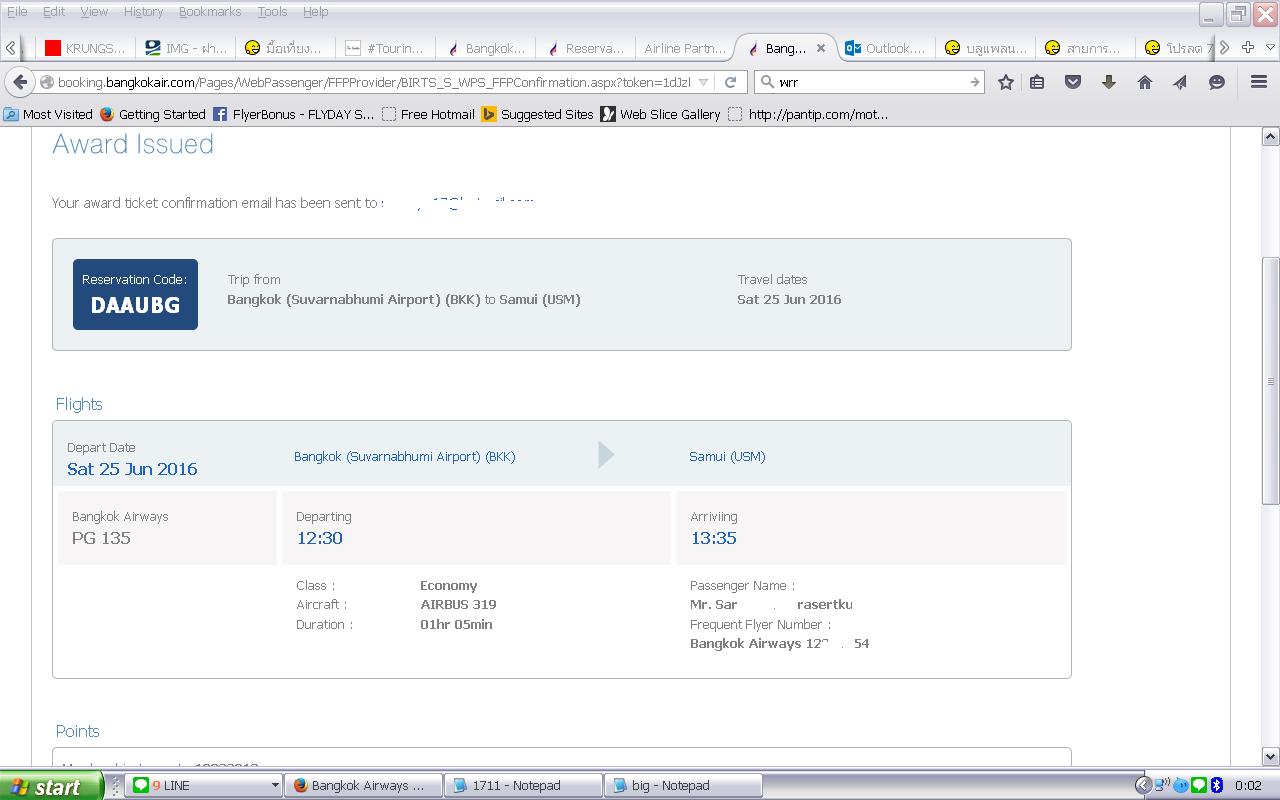Screen dimensions: 1280x800
Task: Bookmark this page with the star icon
Action: pos(1006,82)
